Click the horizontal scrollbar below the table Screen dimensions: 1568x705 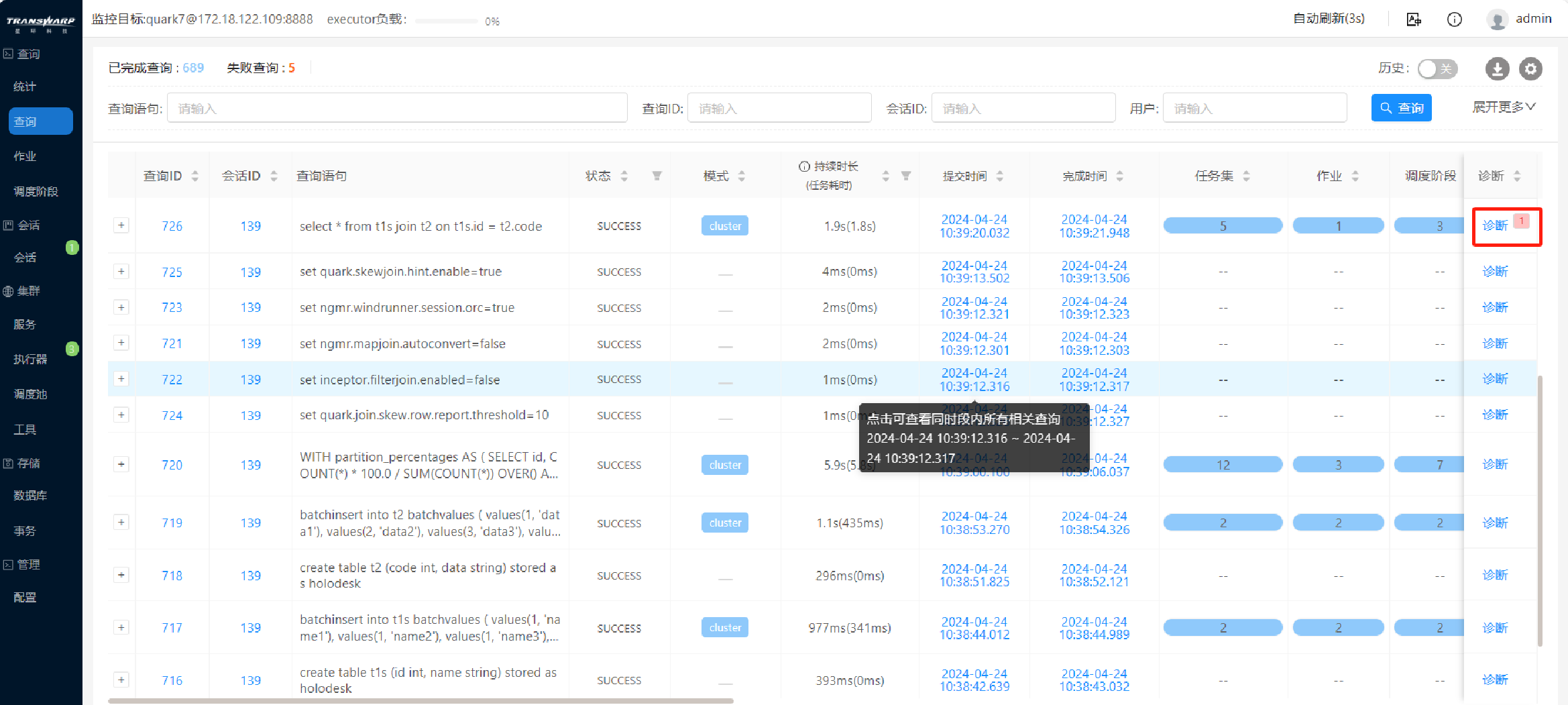421,701
